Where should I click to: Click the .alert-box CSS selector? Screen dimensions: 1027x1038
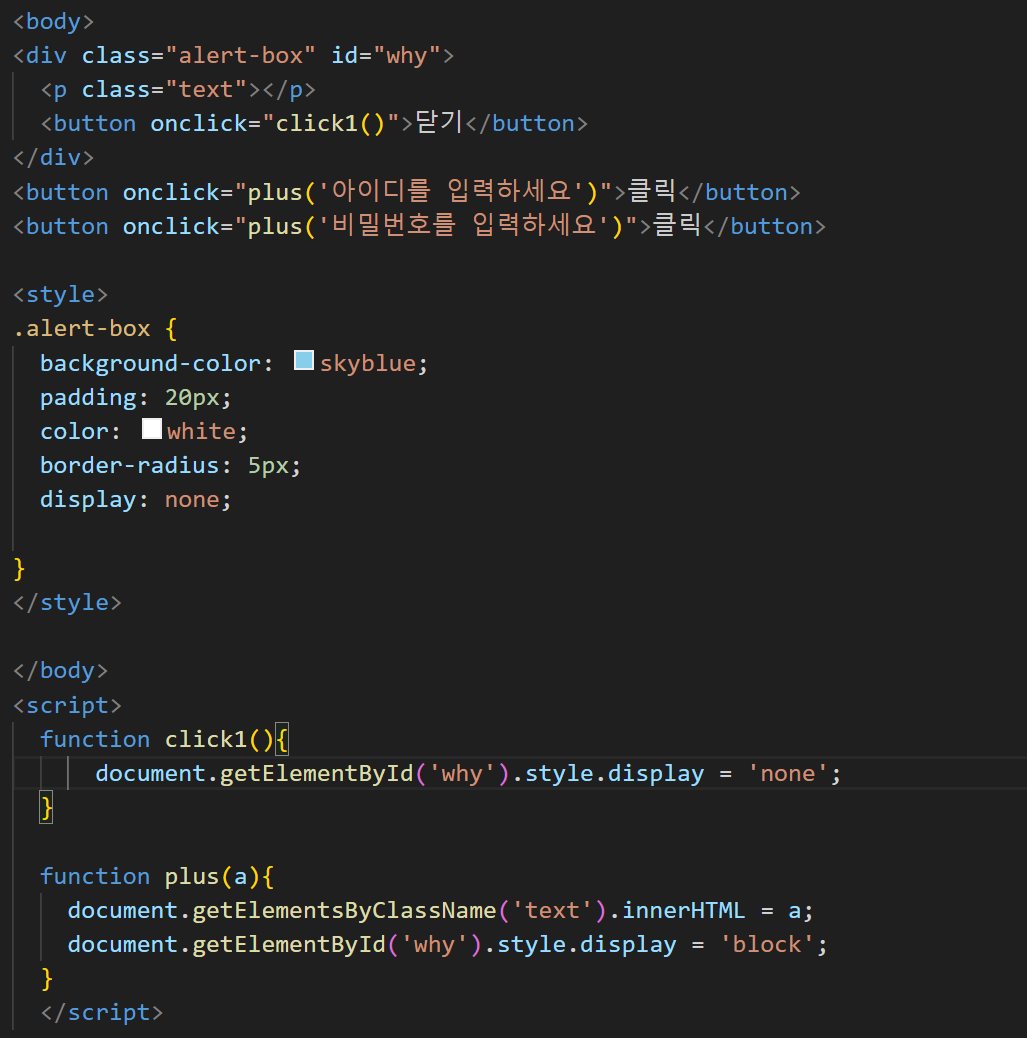(82, 329)
